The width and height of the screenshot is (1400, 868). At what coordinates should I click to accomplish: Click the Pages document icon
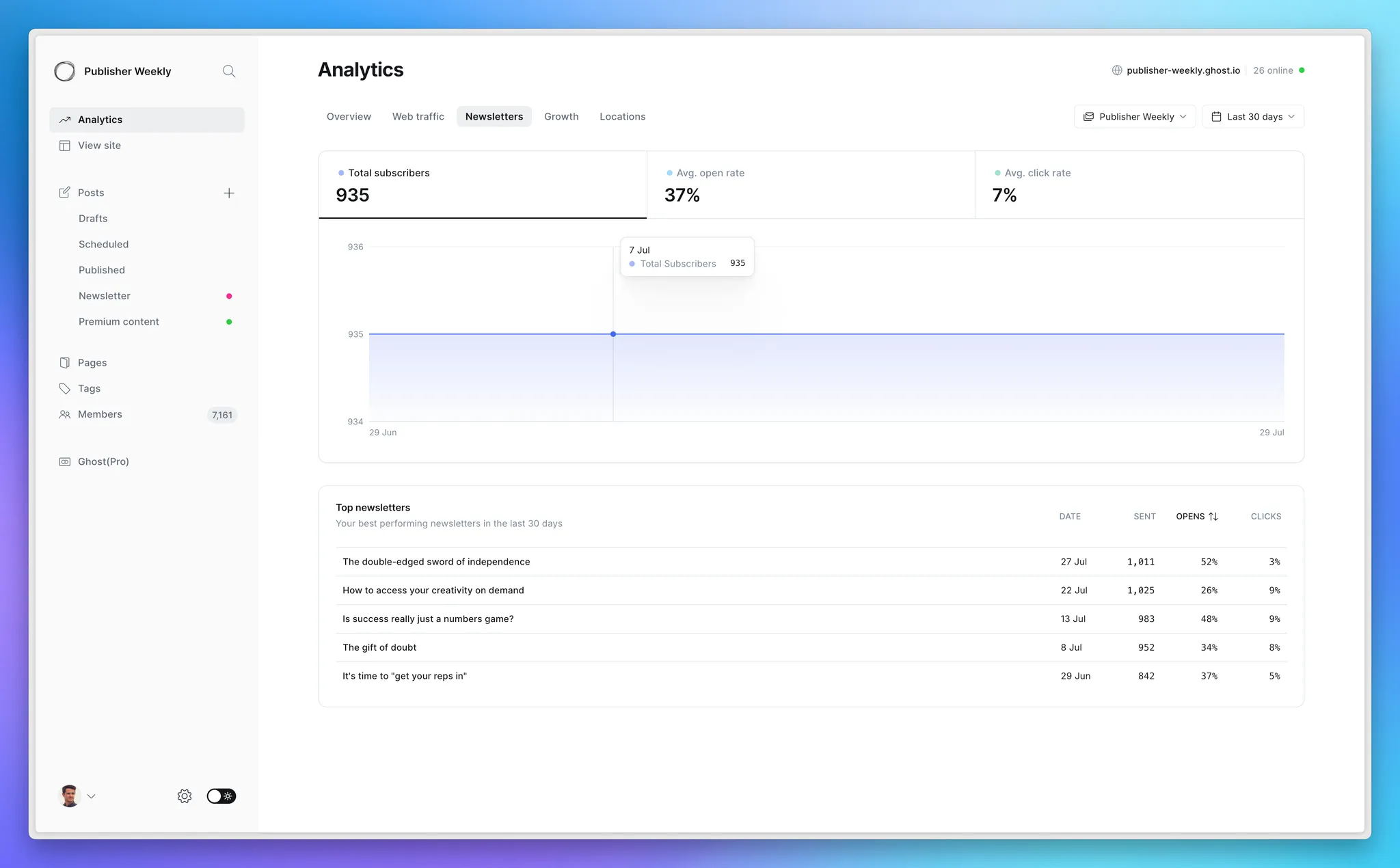(65, 363)
